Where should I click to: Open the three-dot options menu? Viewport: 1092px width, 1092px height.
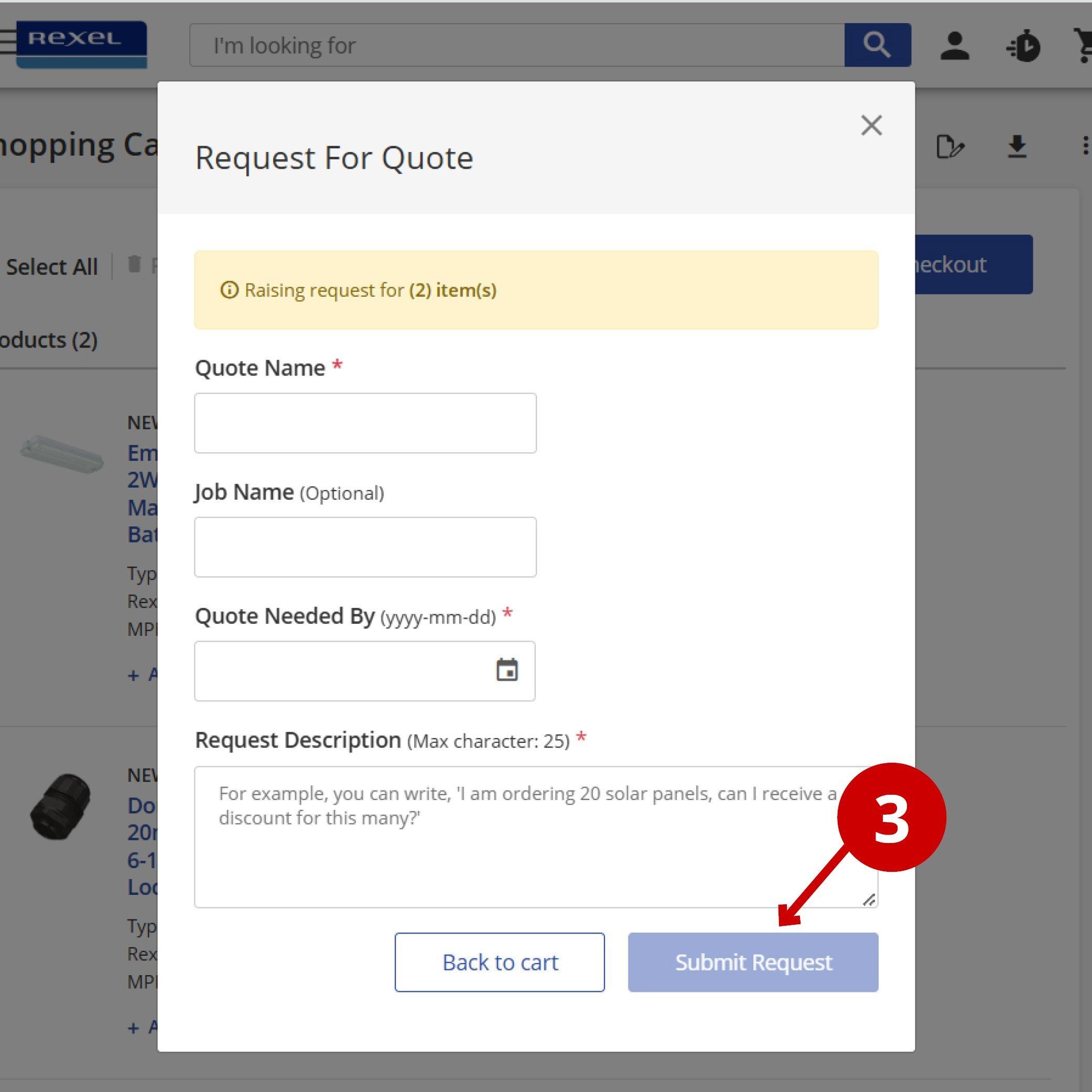1086,146
